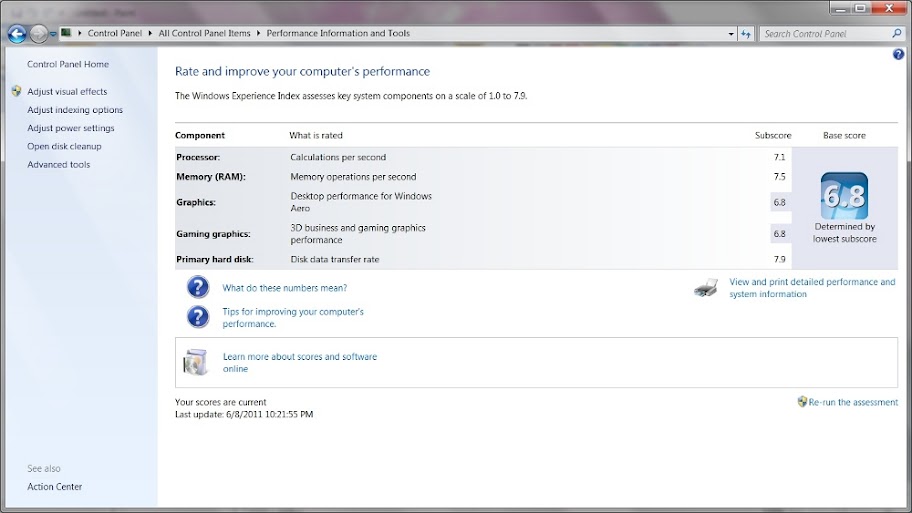This screenshot has height=513, width=912.
Task: Select the Processor row label
Action: [198, 157]
